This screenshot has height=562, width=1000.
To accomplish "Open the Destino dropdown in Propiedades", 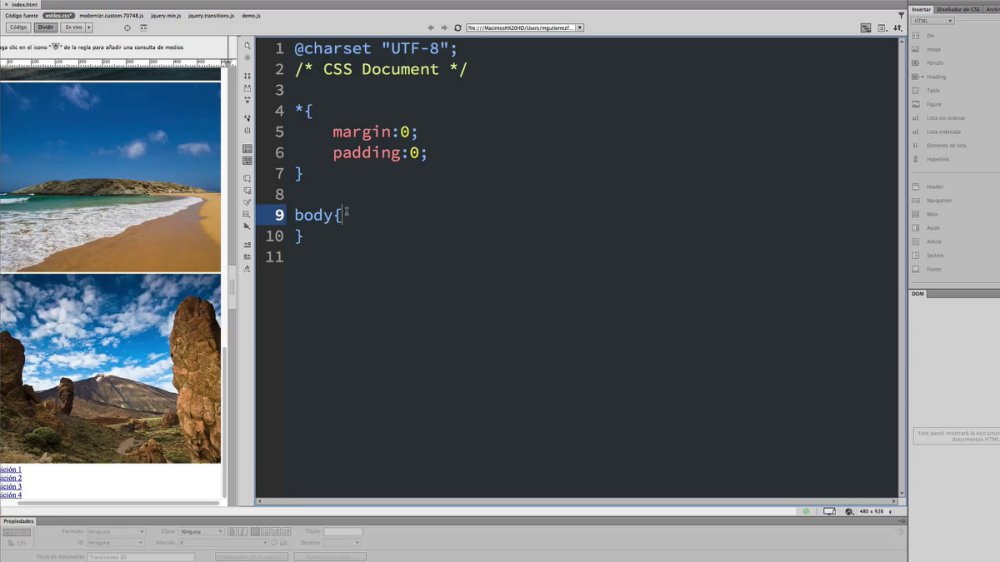I will pyautogui.click(x=342, y=543).
